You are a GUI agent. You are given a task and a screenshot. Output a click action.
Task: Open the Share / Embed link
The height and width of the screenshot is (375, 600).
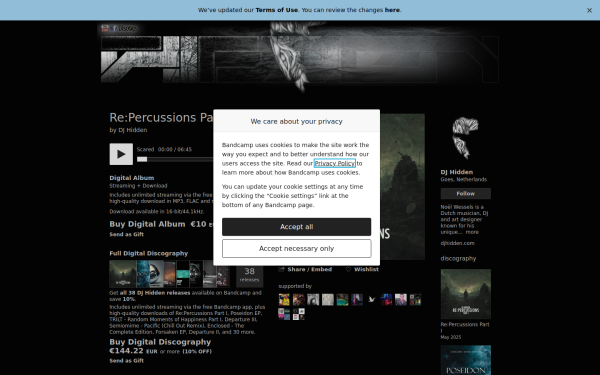coord(310,269)
